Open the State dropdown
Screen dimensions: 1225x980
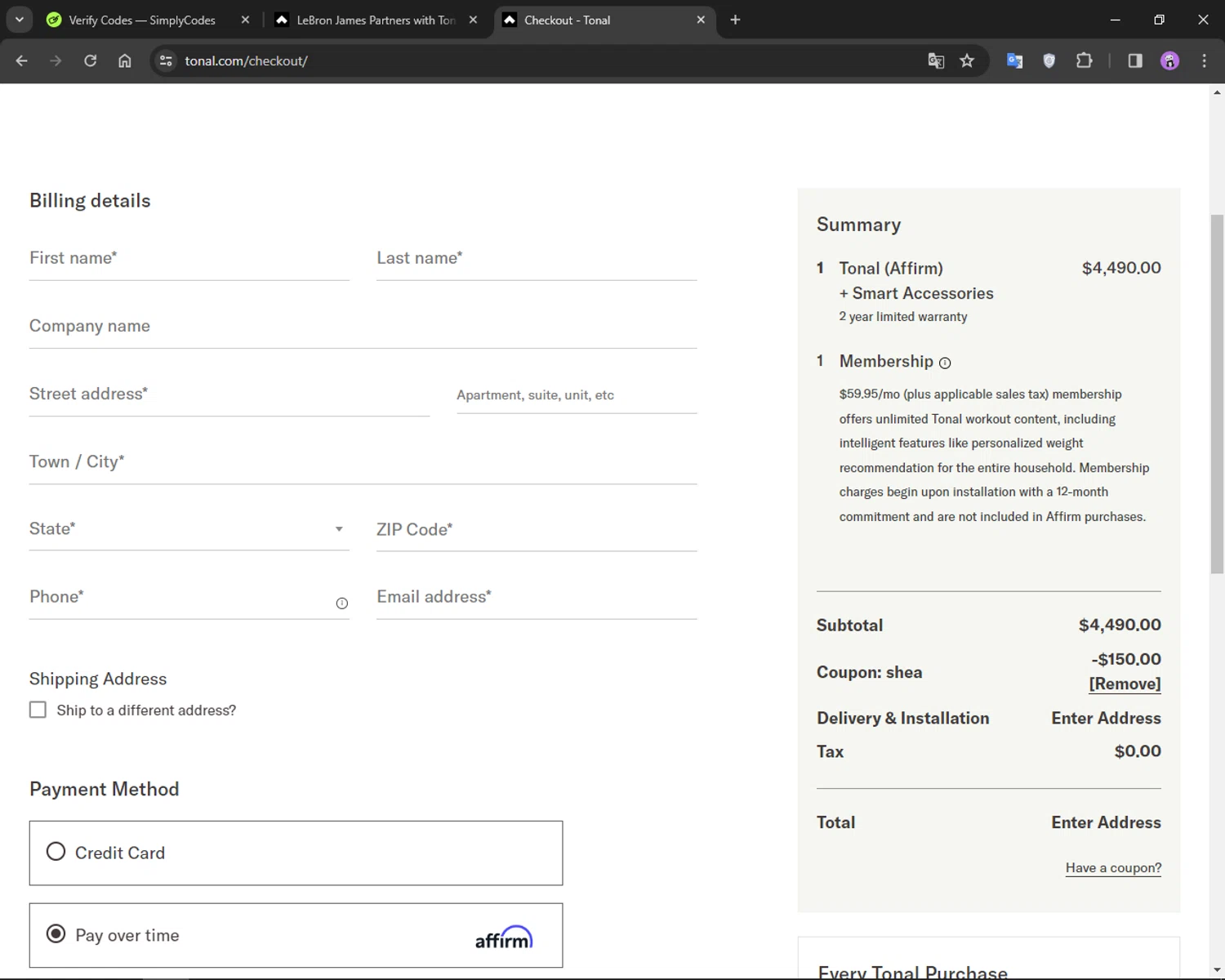point(189,529)
